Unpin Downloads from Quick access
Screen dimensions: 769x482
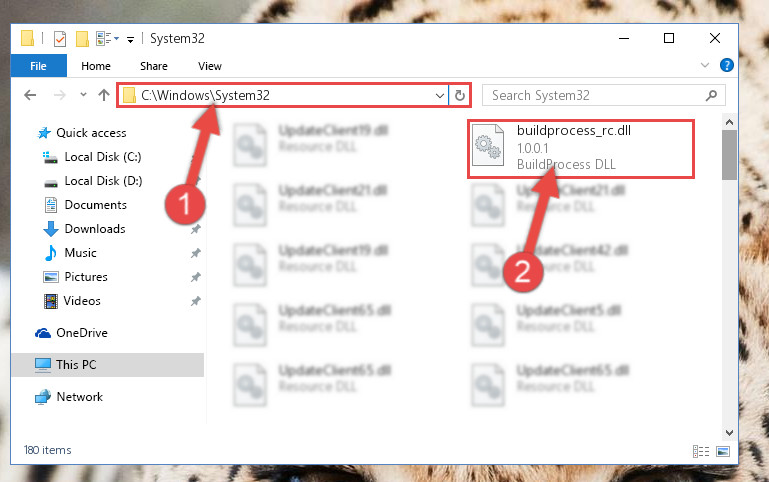pos(196,229)
